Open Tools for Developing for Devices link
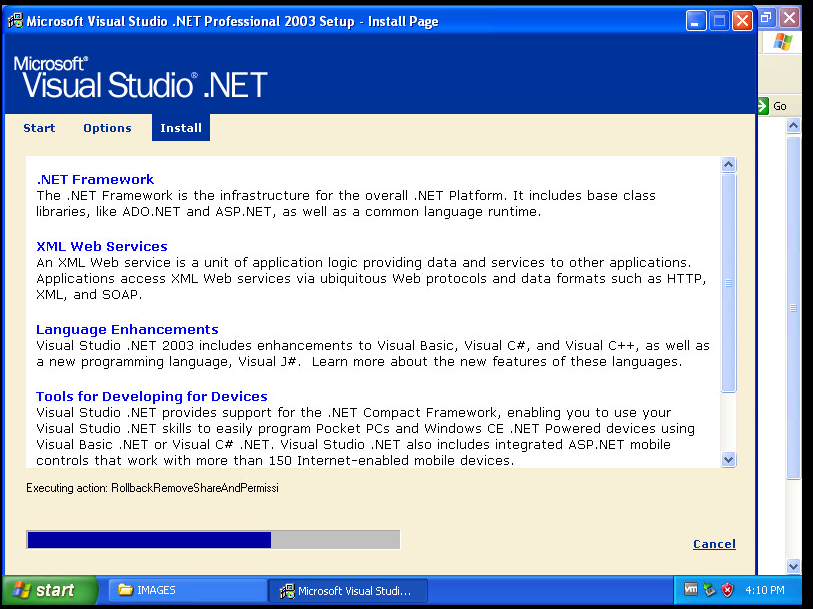 (151, 396)
